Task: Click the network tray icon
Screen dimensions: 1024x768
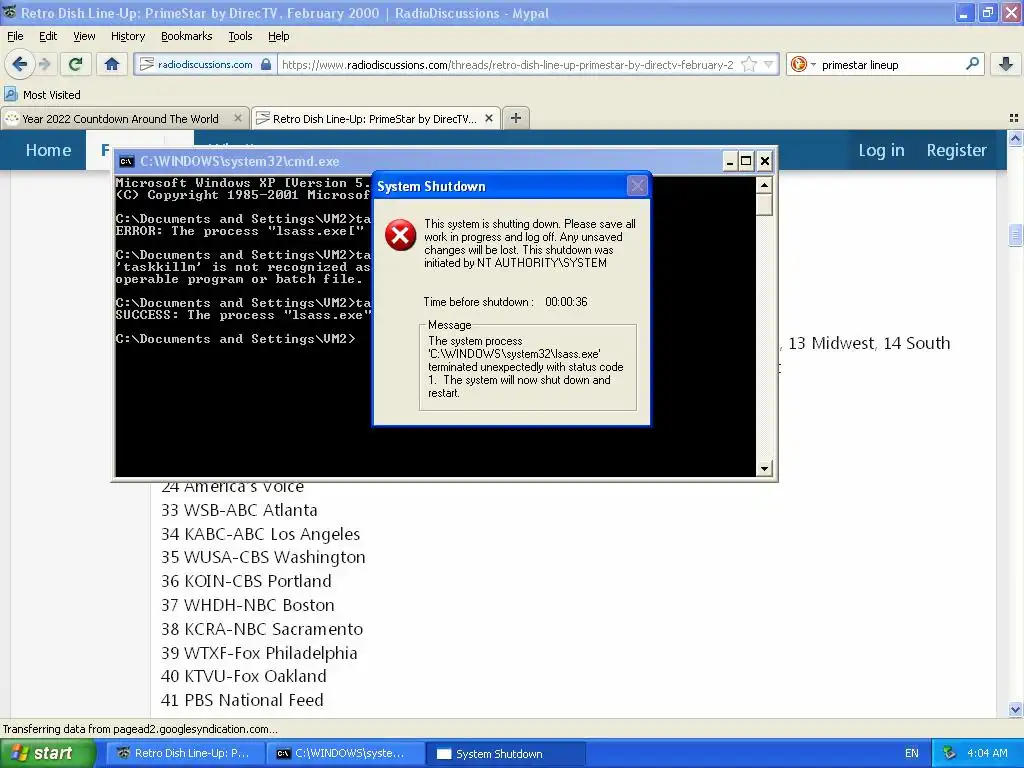Action: [949, 754]
